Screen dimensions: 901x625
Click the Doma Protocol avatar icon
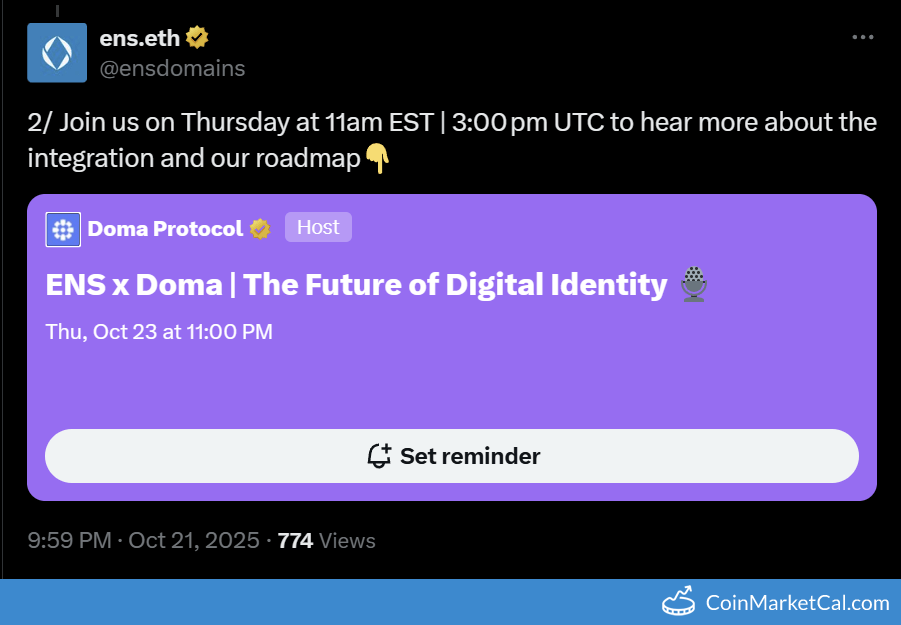[x=63, y=229]
